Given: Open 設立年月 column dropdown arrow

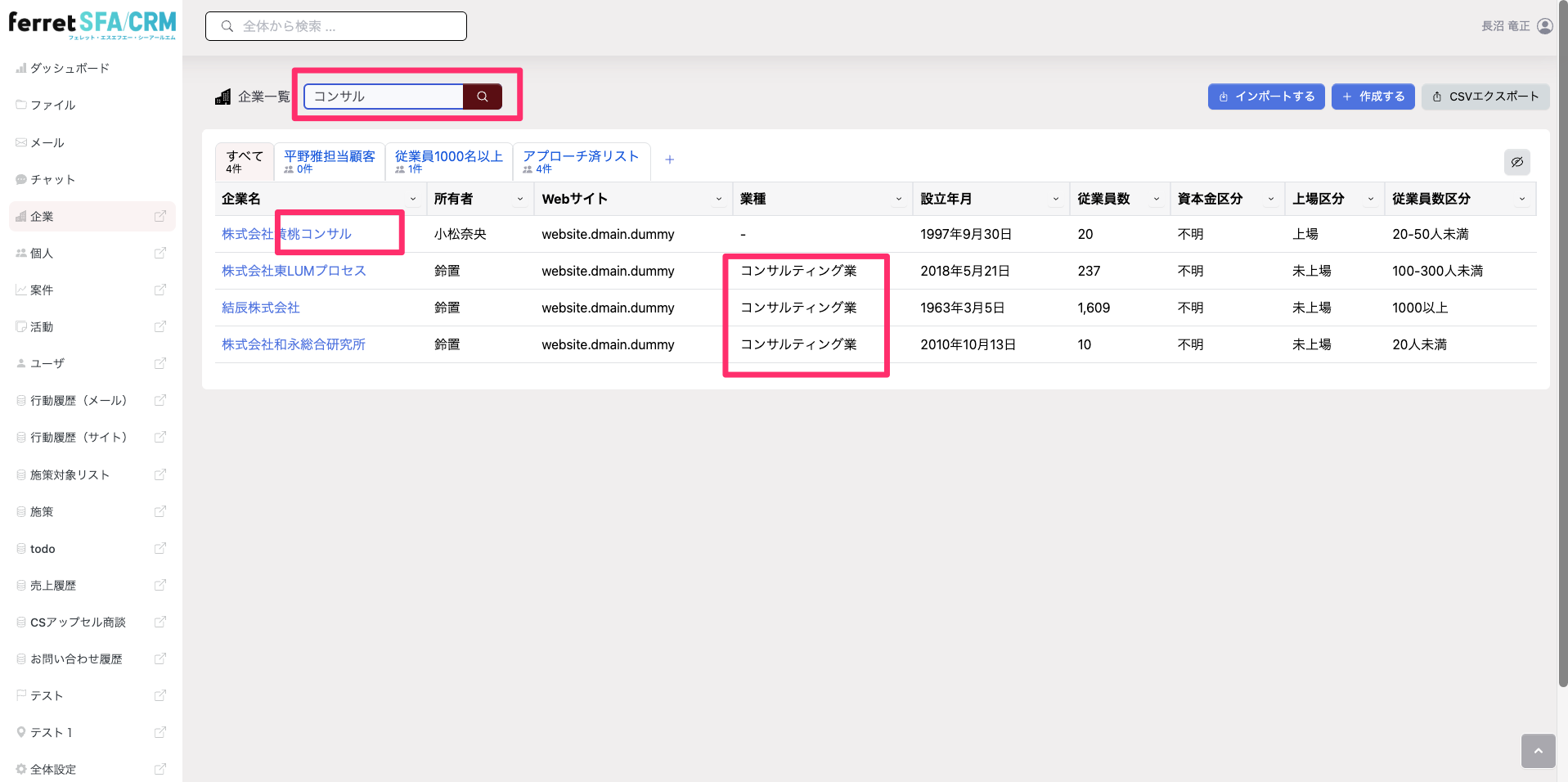Looking at the screenshot, I should tap(1056, 199).
